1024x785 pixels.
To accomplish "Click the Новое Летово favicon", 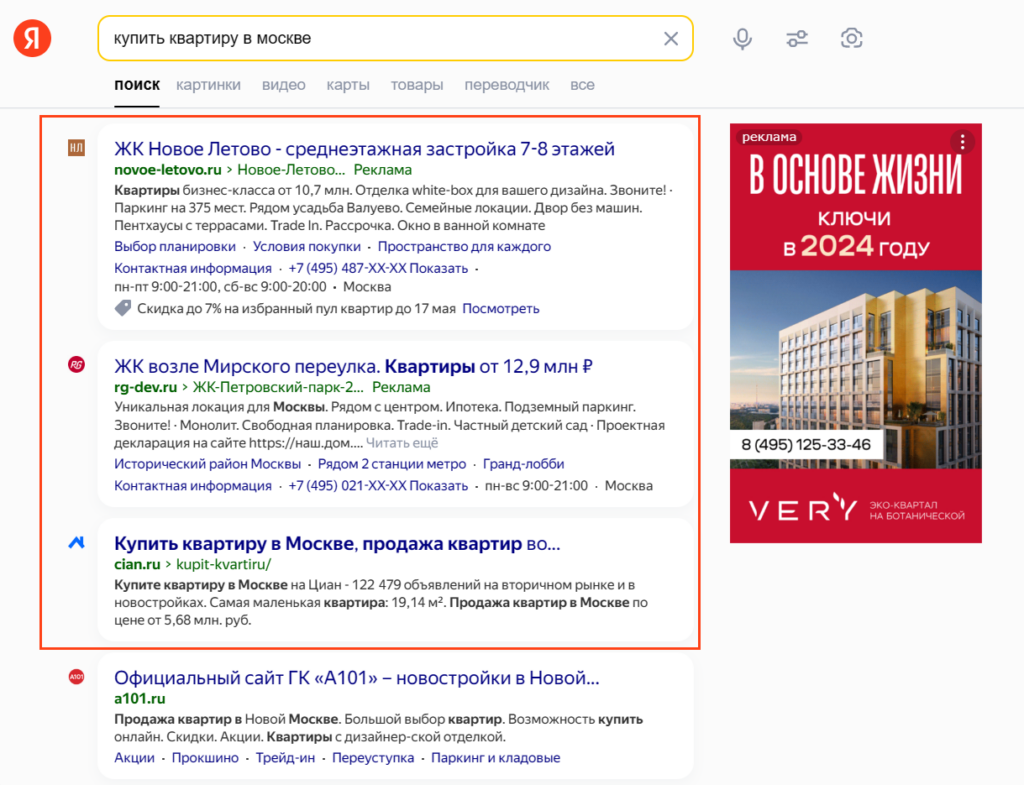I will coord(76,148).
